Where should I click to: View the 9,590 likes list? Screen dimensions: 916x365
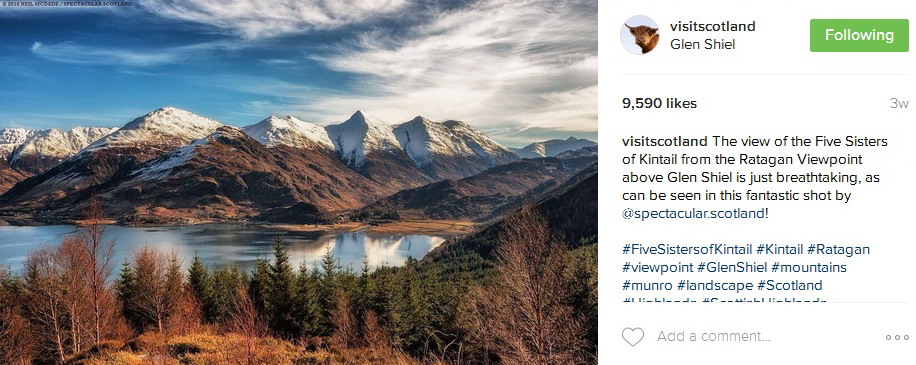[x=660, y=104]
